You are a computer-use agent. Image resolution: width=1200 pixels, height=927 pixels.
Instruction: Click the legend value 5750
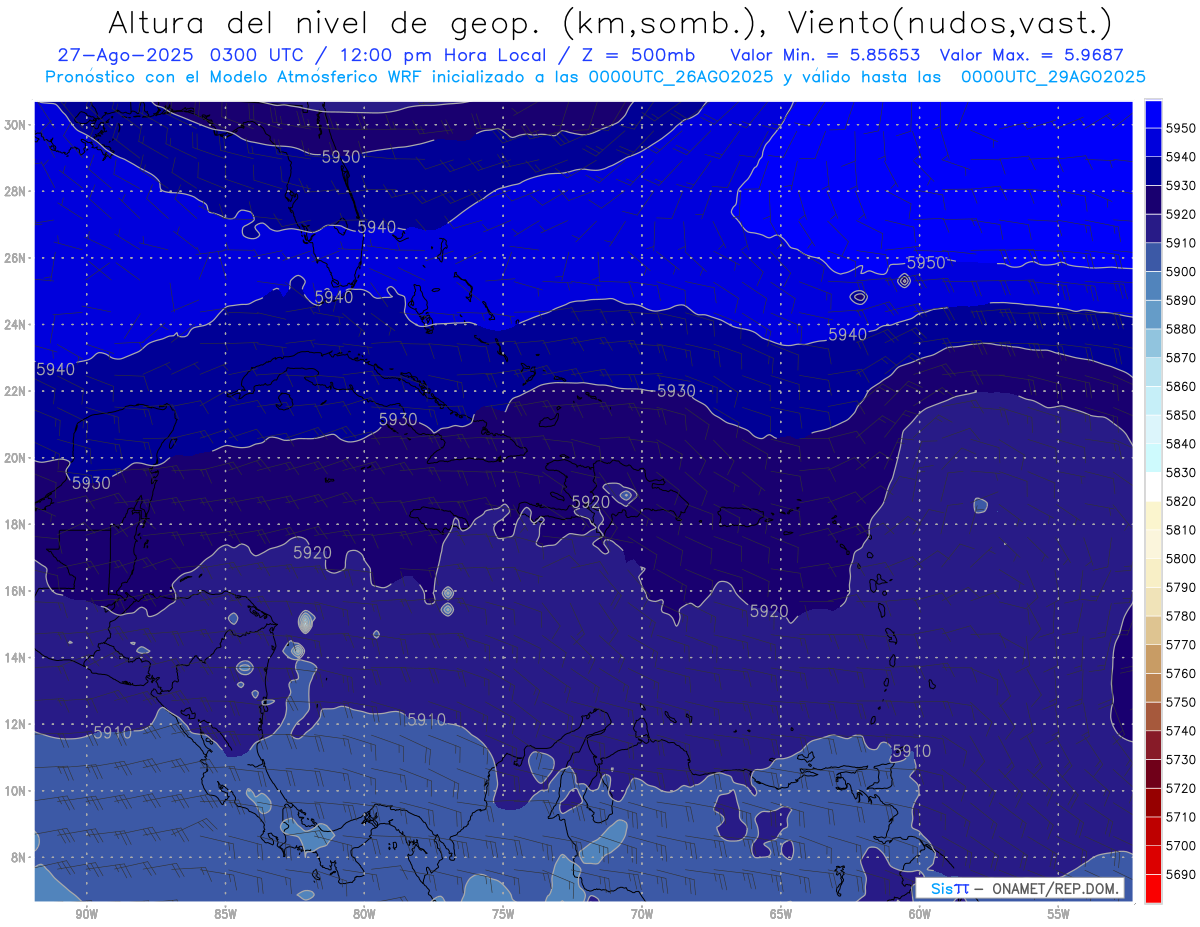pos(1181,702)
